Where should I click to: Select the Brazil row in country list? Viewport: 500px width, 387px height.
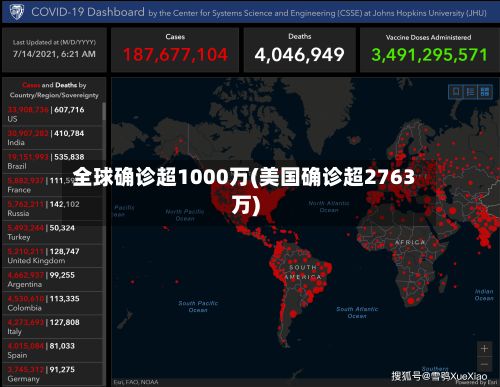pyautogui.click(x=52, y=161)
